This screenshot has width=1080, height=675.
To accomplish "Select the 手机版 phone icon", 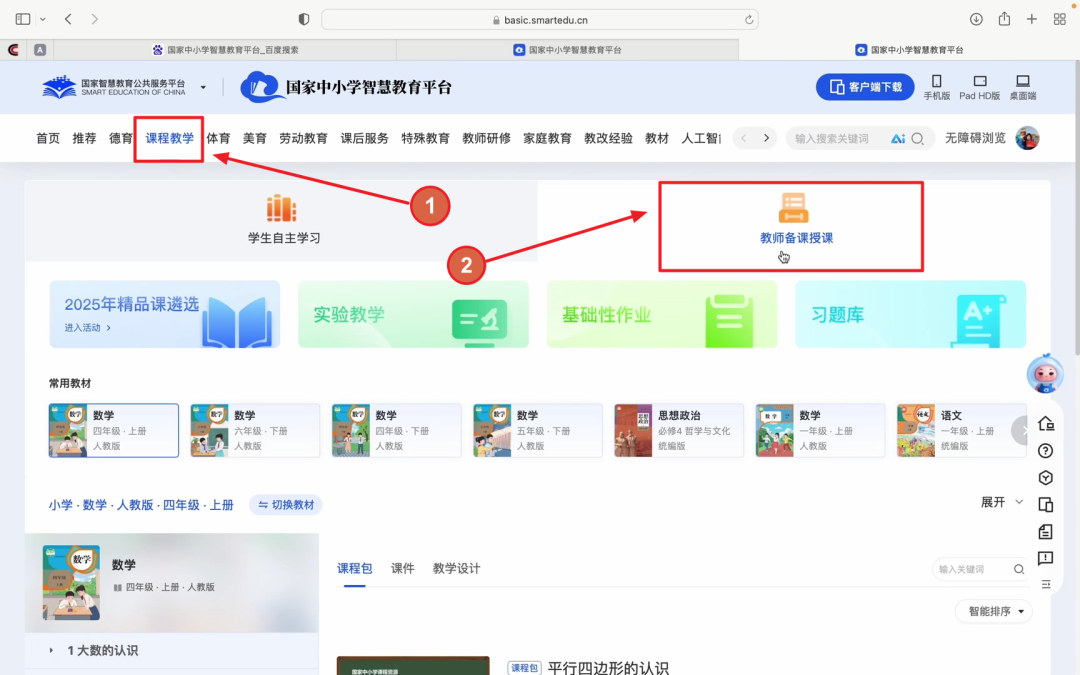I will pos(936,85).
